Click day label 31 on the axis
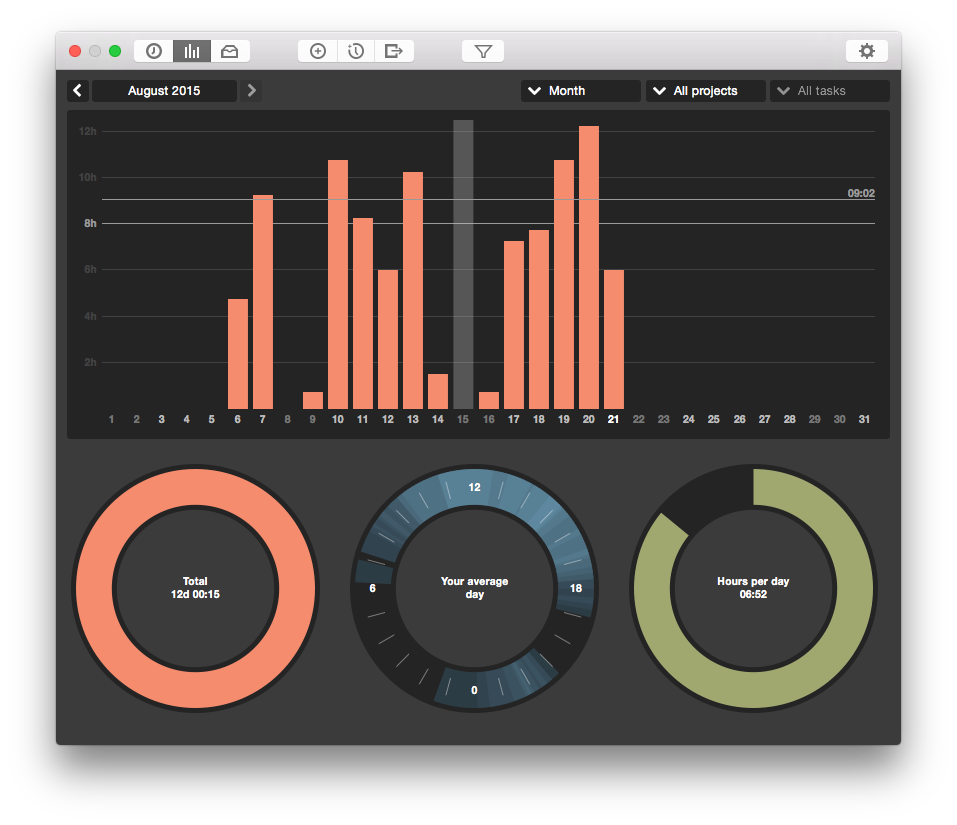The width and height of the screenshot is (957, 825). pyautogui.click(x=864, y=419)
